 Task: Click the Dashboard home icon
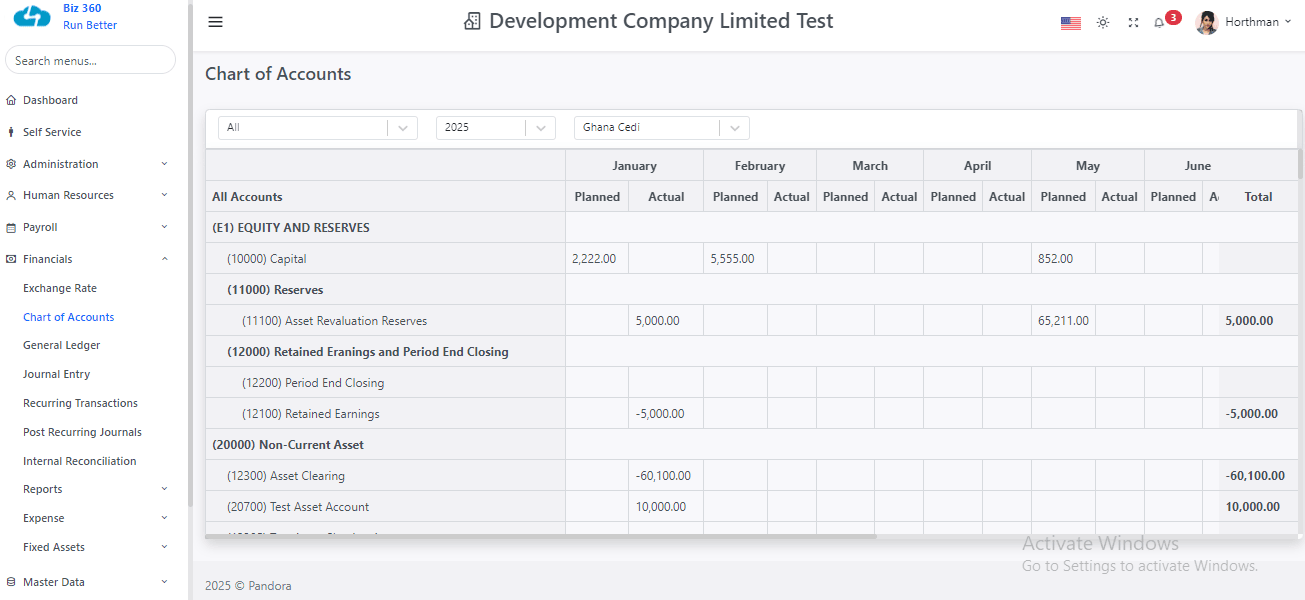[11, 100]
